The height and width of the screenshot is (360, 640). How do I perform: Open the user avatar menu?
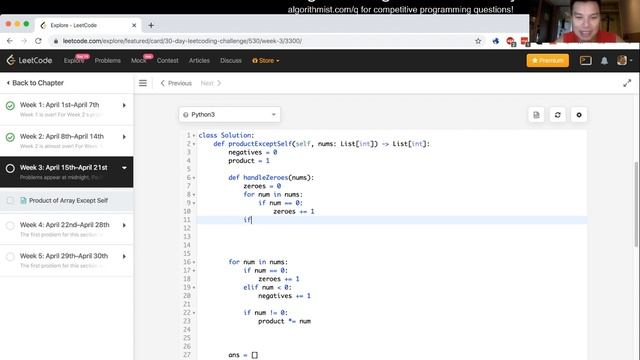[624, 60]
